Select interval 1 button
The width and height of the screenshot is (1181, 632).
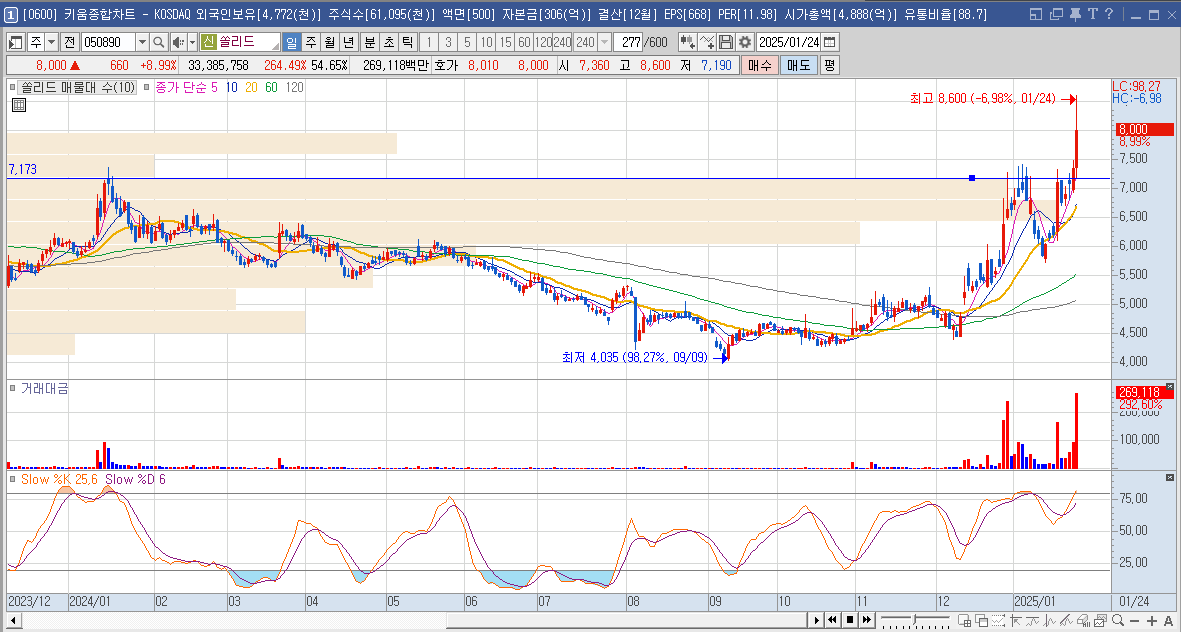click(x=429, y=42)
